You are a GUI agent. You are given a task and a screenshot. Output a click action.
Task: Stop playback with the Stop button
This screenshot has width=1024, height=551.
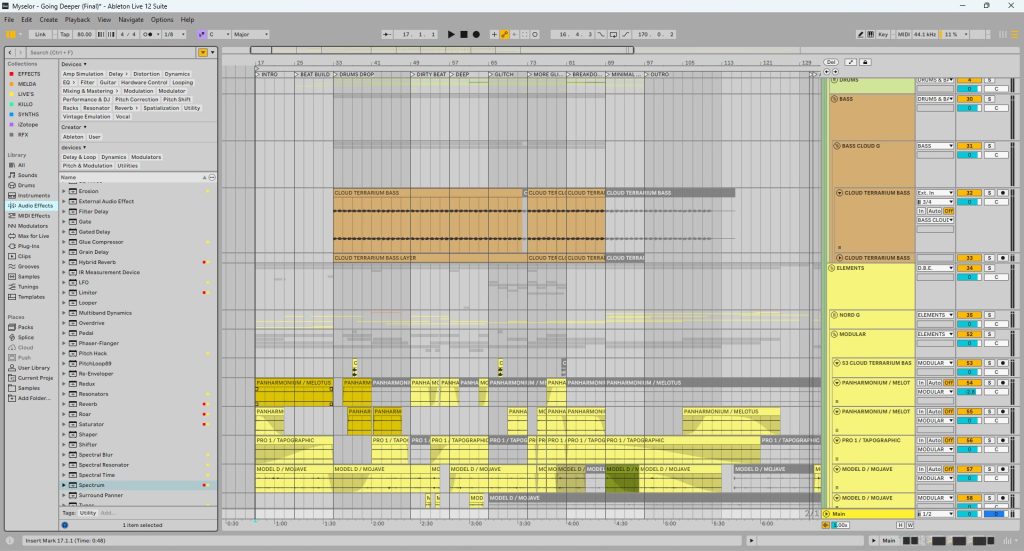tap(464, 34)
